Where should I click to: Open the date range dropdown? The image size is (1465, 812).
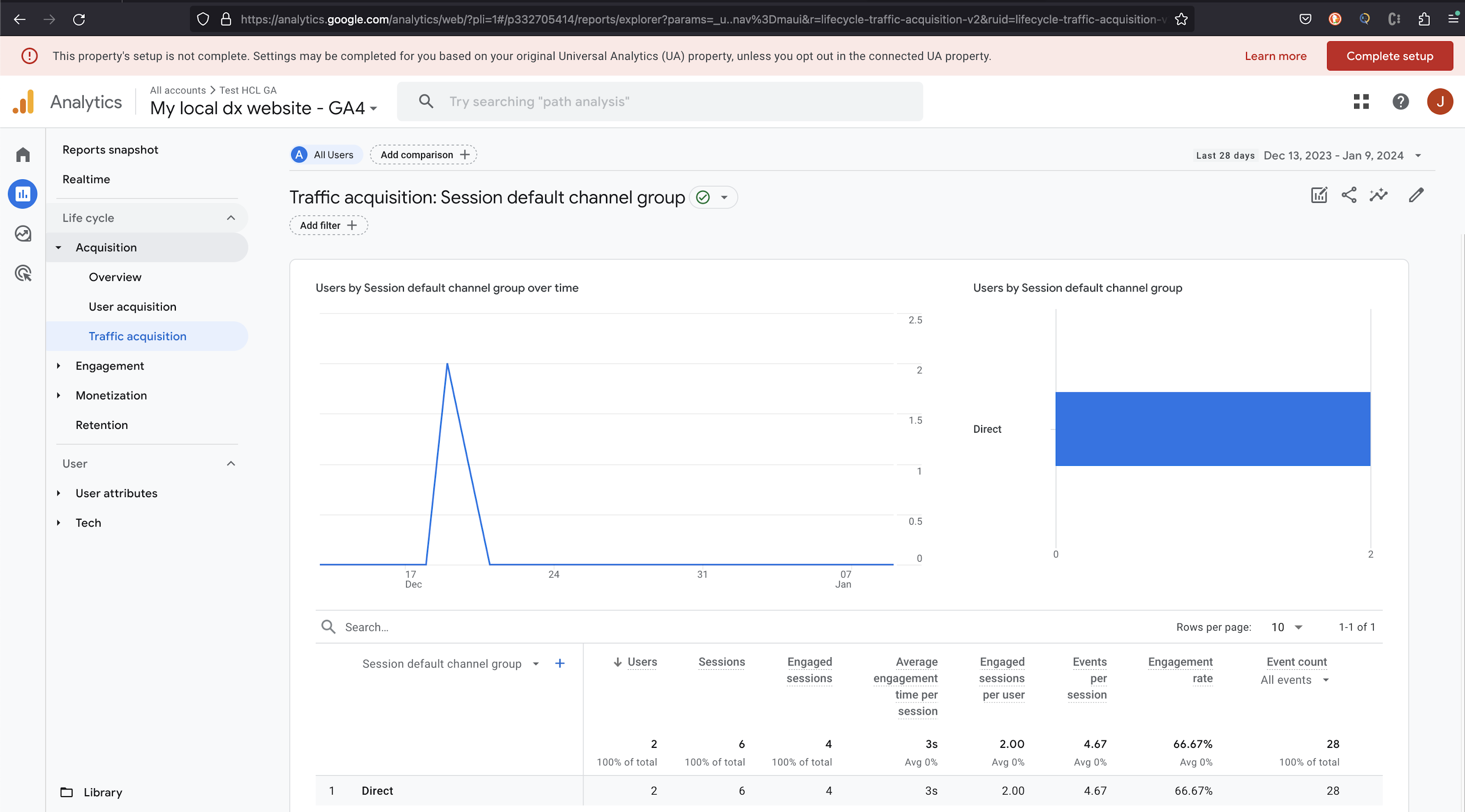pos(1418,156)
